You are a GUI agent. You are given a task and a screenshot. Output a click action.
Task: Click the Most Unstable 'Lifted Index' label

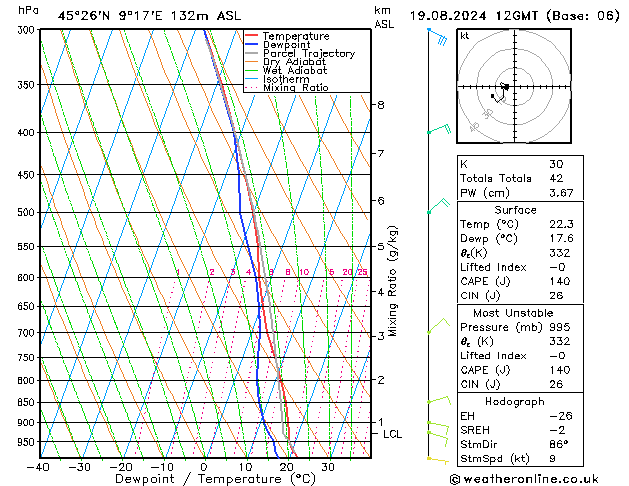click(493, 356)
